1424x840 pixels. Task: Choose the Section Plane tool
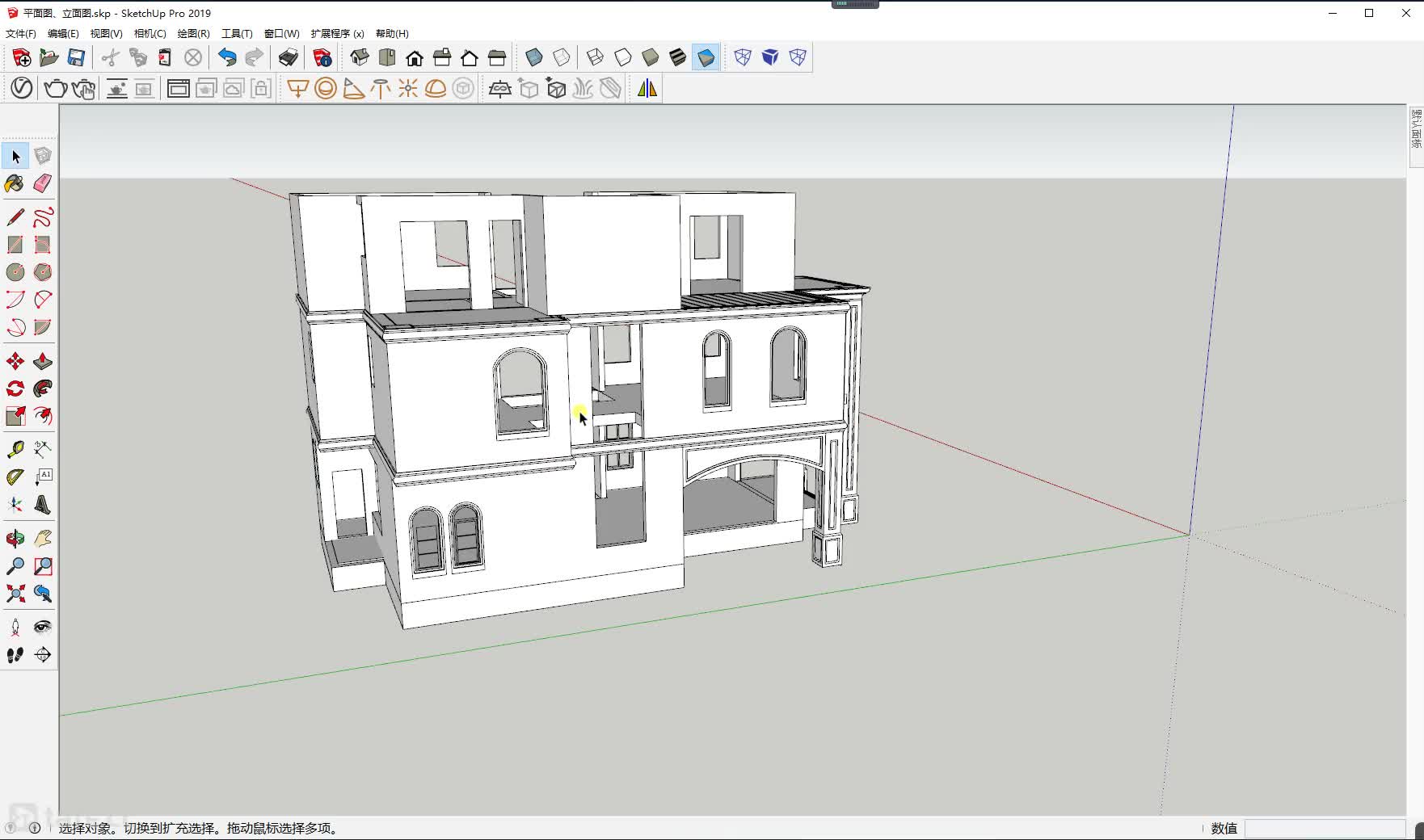(43, 655)
